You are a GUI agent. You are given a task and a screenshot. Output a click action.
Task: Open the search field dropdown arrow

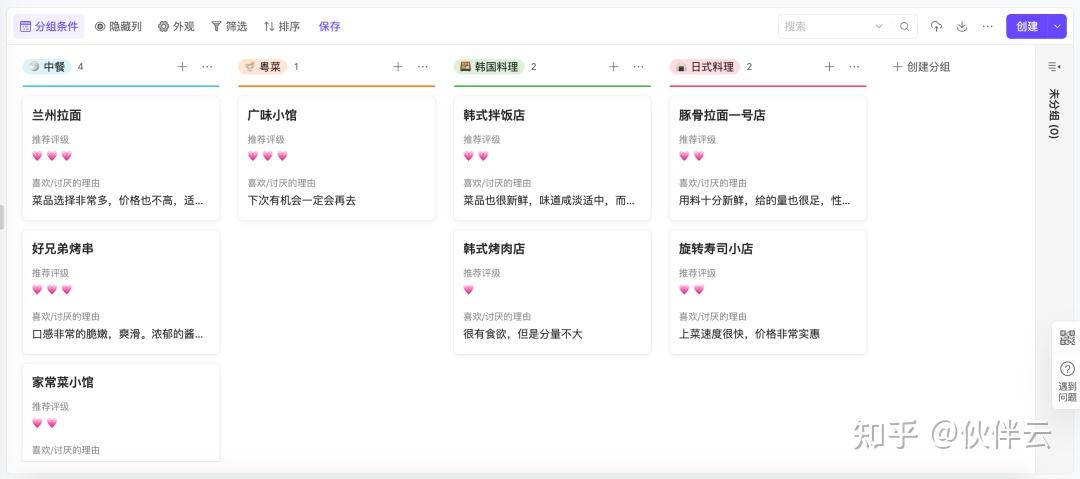(879, 27)
